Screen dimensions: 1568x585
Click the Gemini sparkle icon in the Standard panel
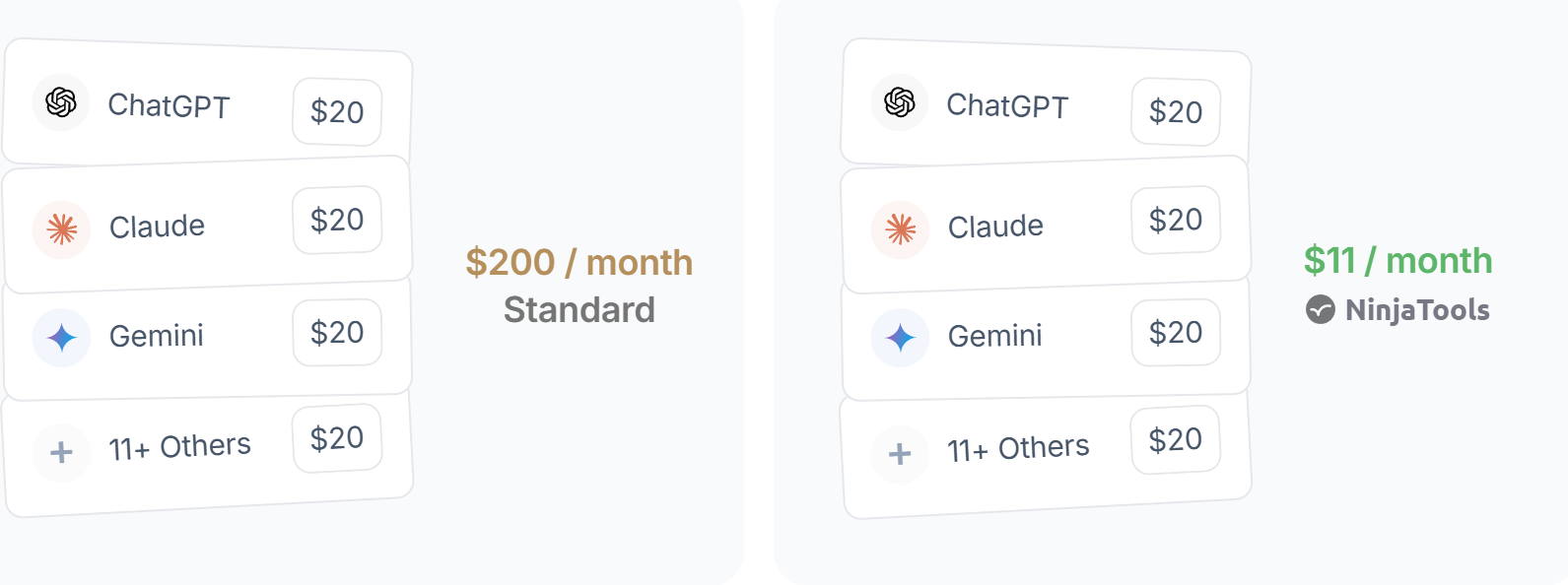point(61,338)
